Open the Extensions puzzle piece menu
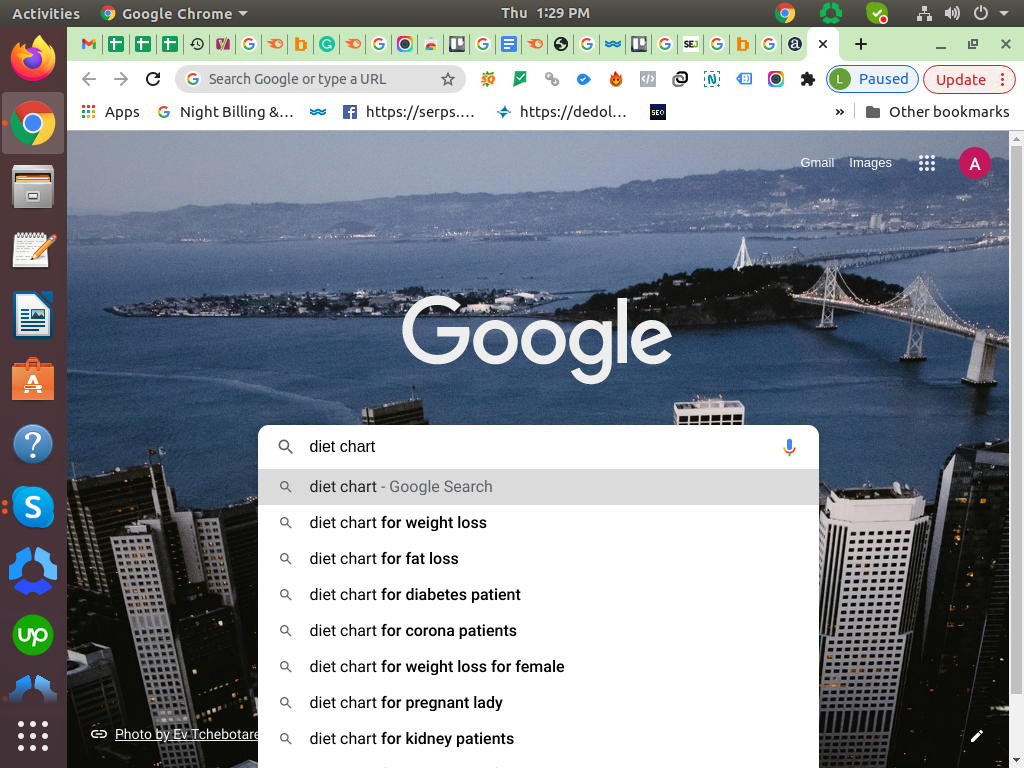Image resolution: width=1024 pixels, height=768 pixels. (808, 79)
